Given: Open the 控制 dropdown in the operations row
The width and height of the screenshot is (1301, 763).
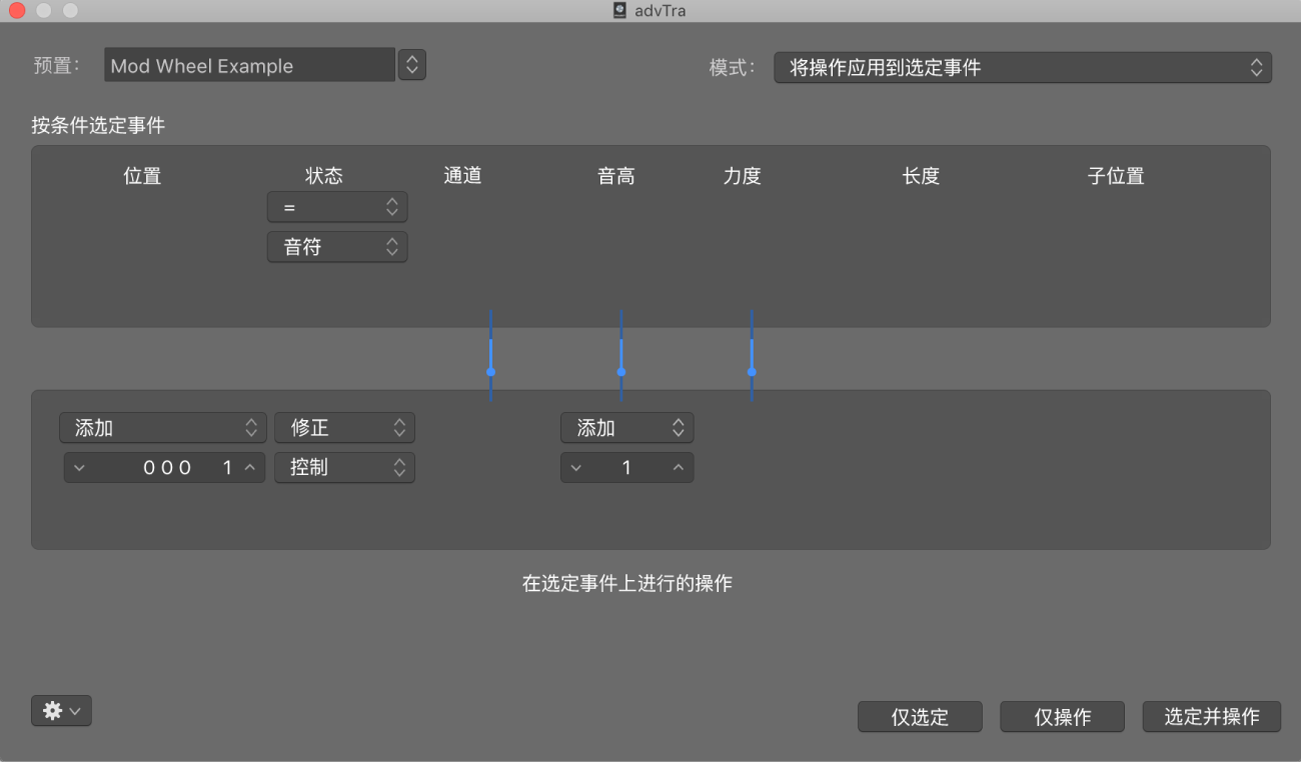Looking at the screenshot, I should [x=344, y=467].
